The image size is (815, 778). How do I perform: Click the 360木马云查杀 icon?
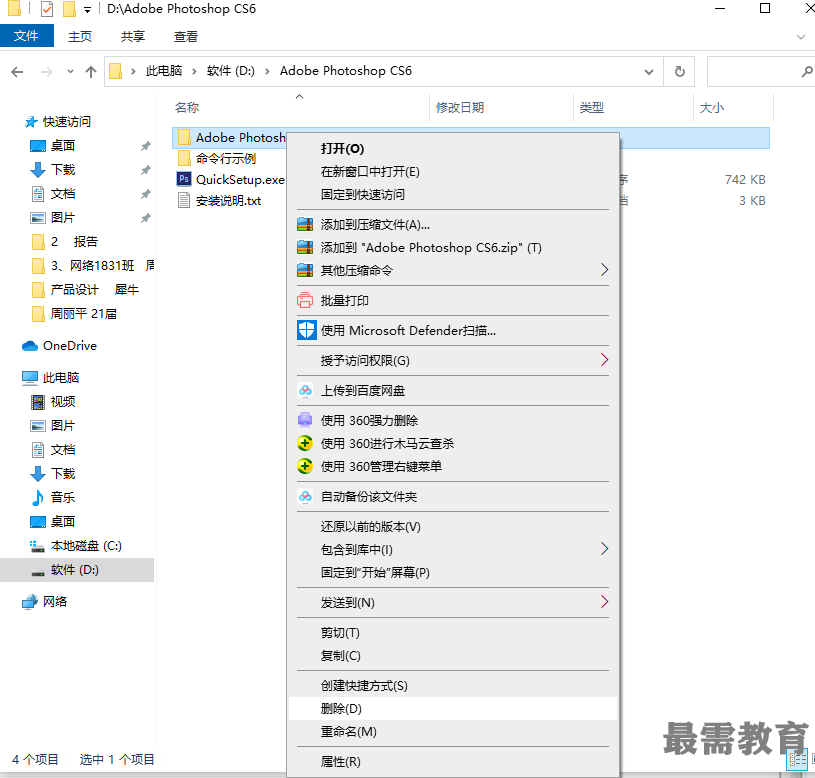[305, 443]
